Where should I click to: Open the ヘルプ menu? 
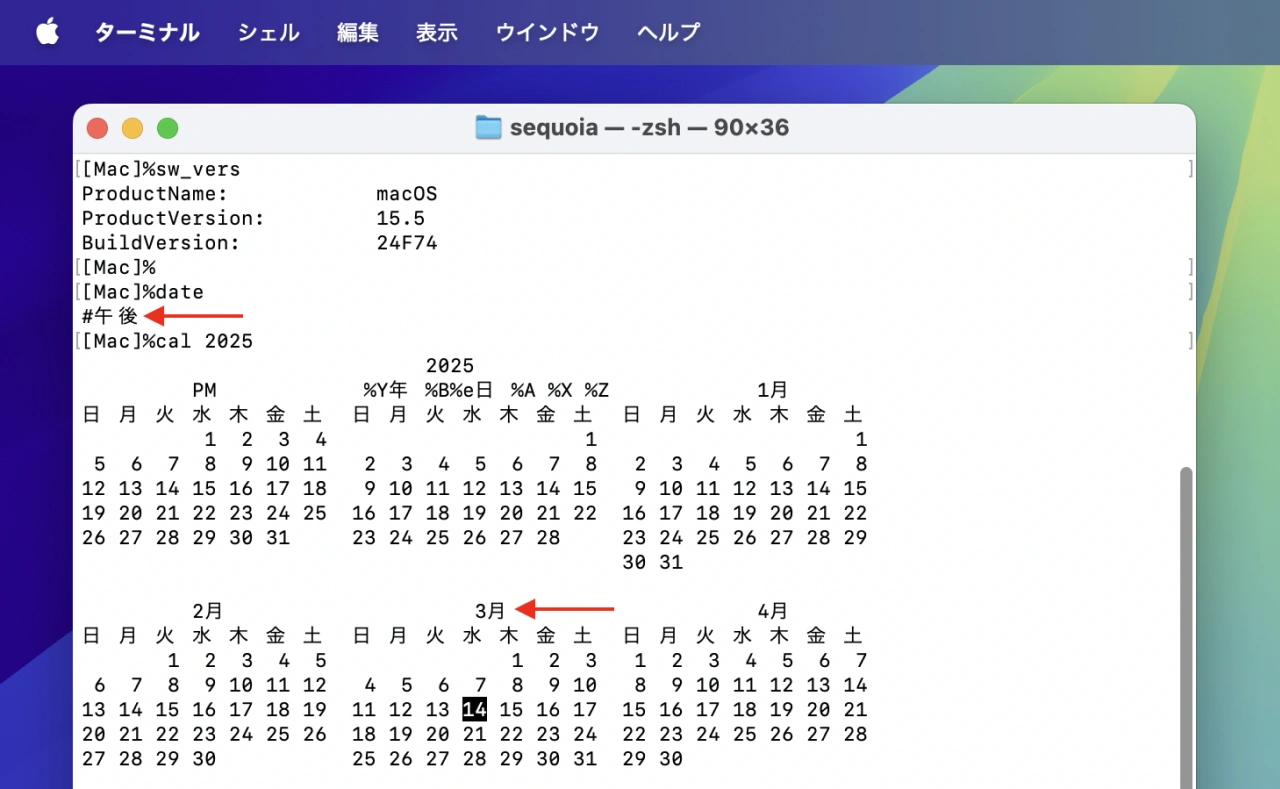[668, 32]
